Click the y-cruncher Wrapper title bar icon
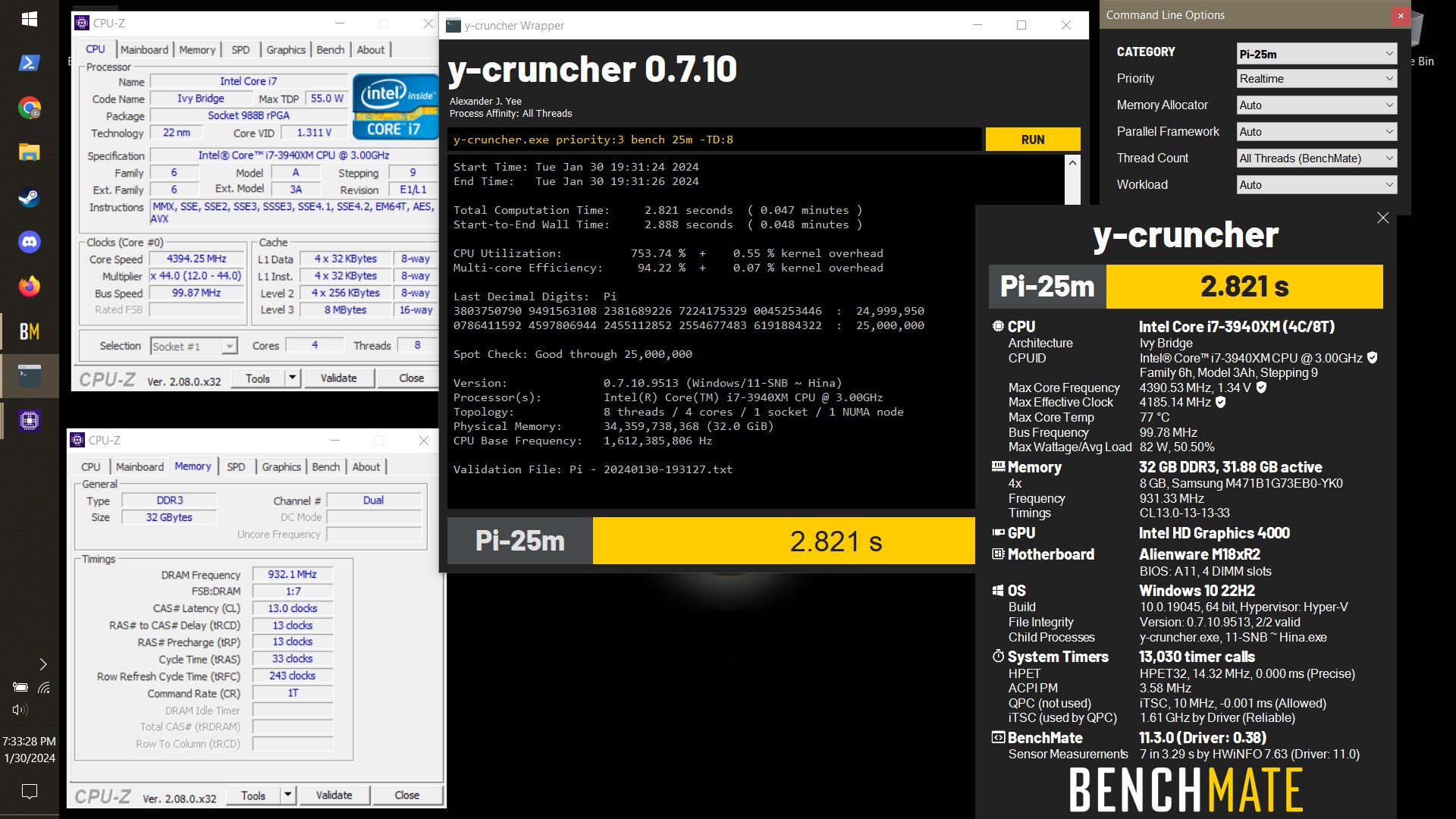The height and width of the screenshot is (819, 1456). pyautogui.click(x=453, y=25)
